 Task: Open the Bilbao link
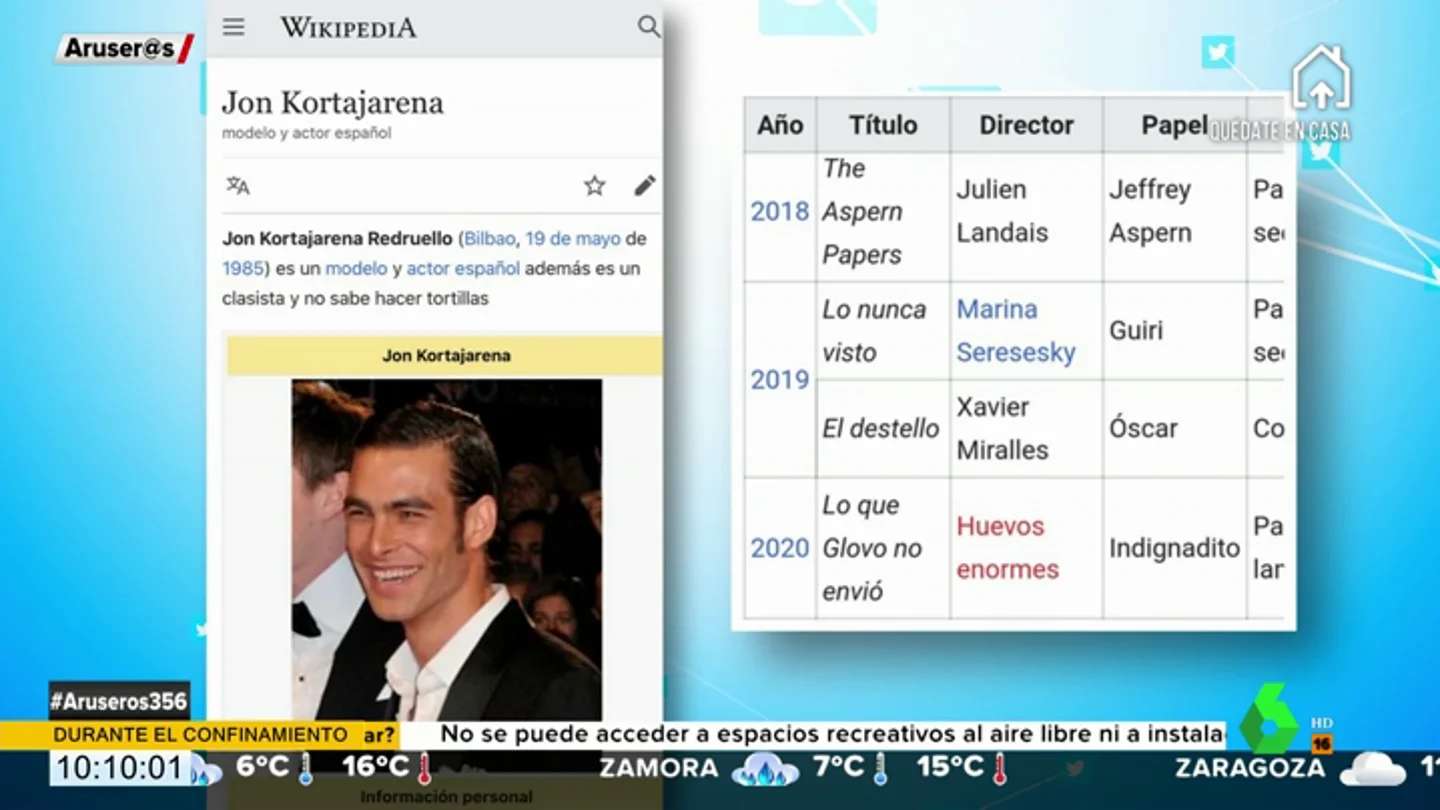point(490,239)
